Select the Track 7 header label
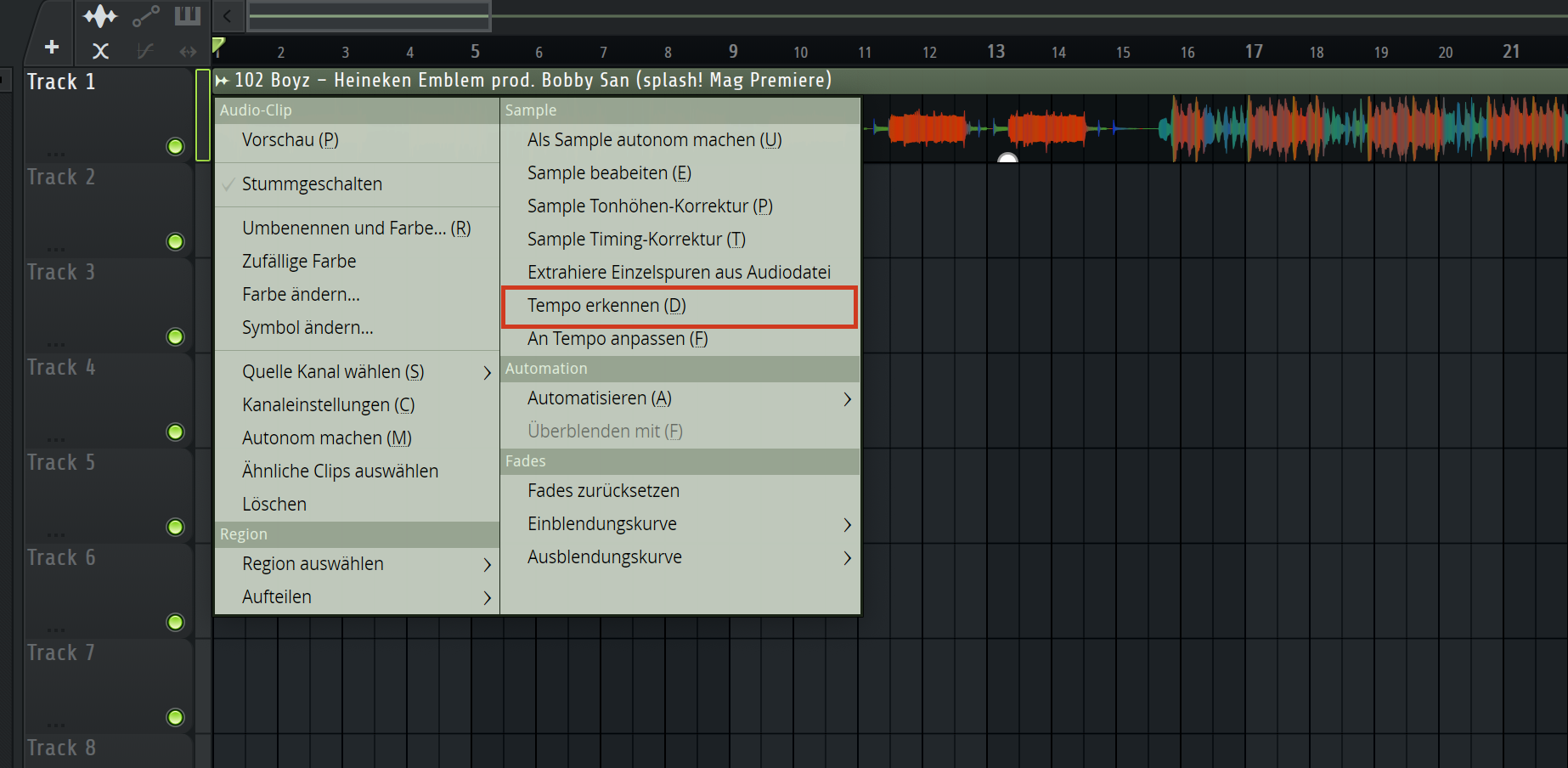The width and height of the screenshot is (1568, 768). coord(61,653)
